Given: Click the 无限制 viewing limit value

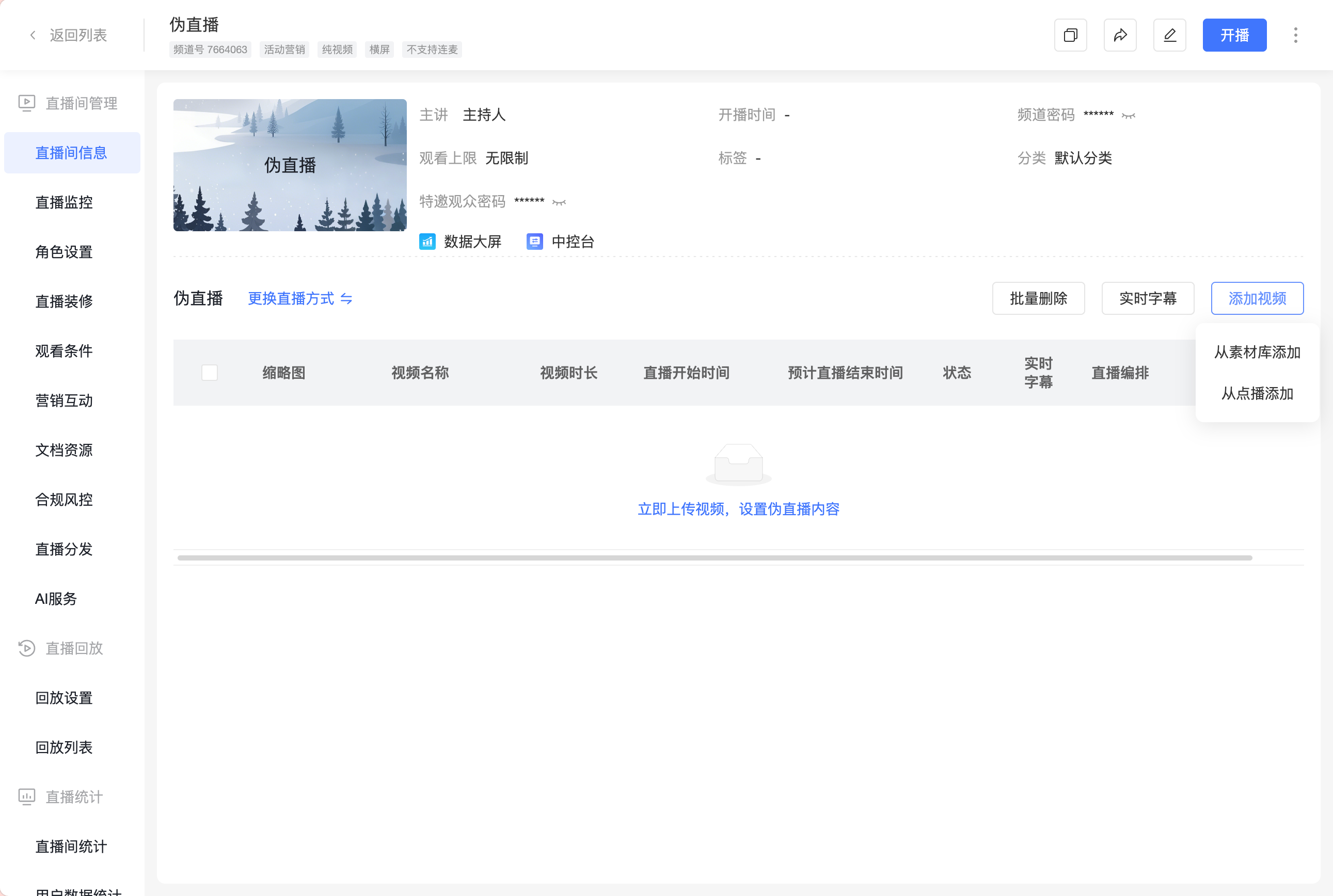Looking at the screenshot, I should pyautogui.click(x=506, y=158).
